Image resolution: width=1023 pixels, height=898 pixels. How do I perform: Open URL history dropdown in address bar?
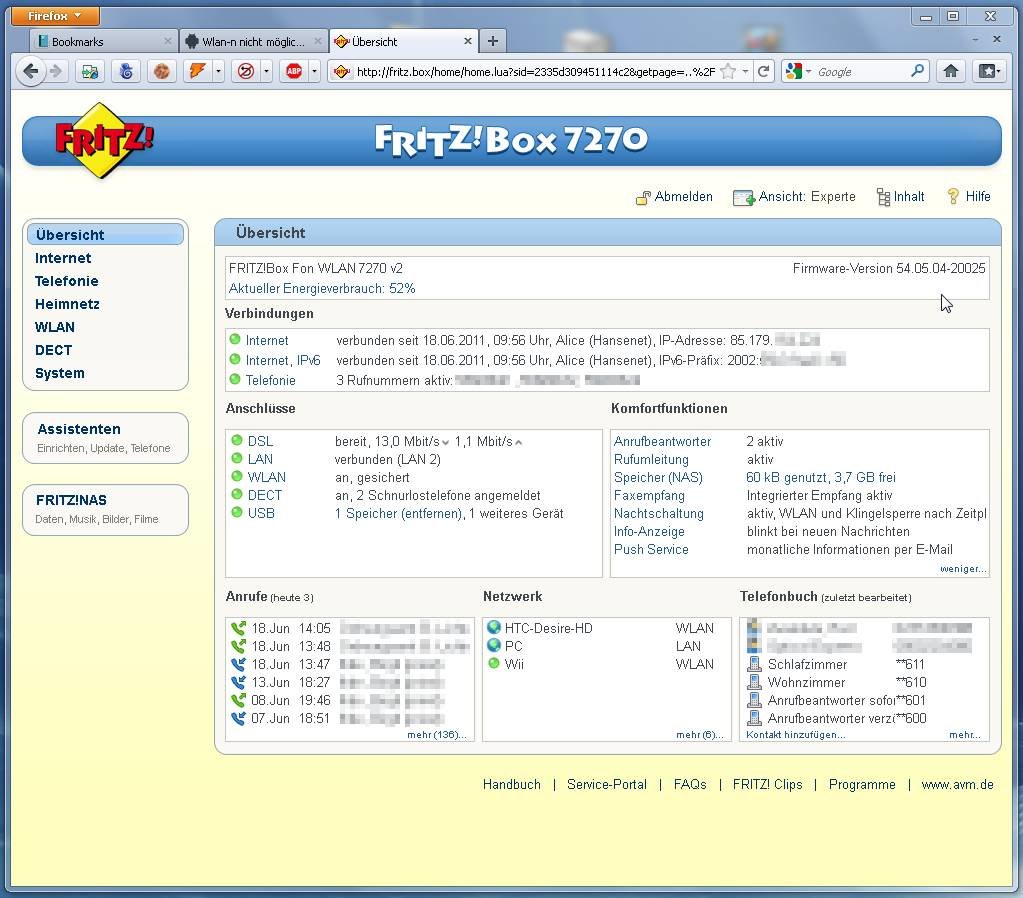pos(745,71)
